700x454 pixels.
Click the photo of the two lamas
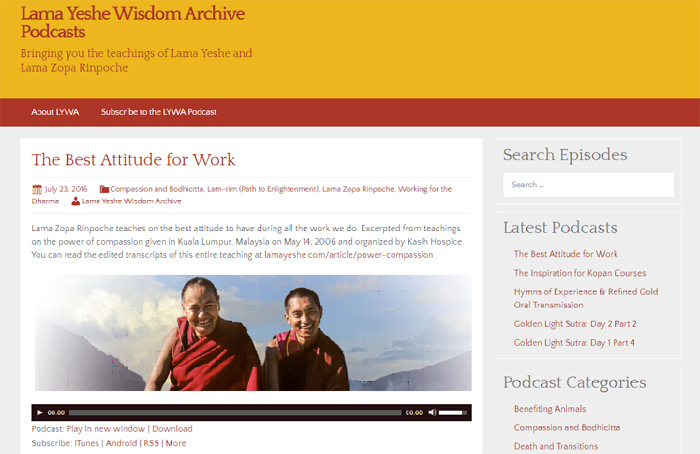[x=253, y=333]
